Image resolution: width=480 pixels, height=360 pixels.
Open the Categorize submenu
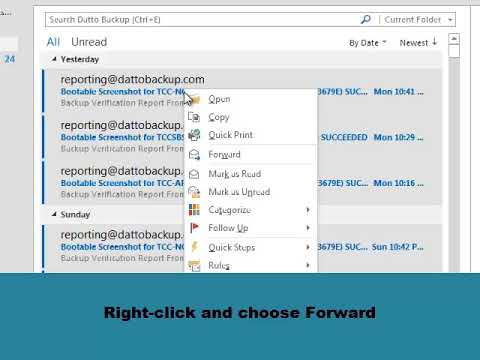251,210
